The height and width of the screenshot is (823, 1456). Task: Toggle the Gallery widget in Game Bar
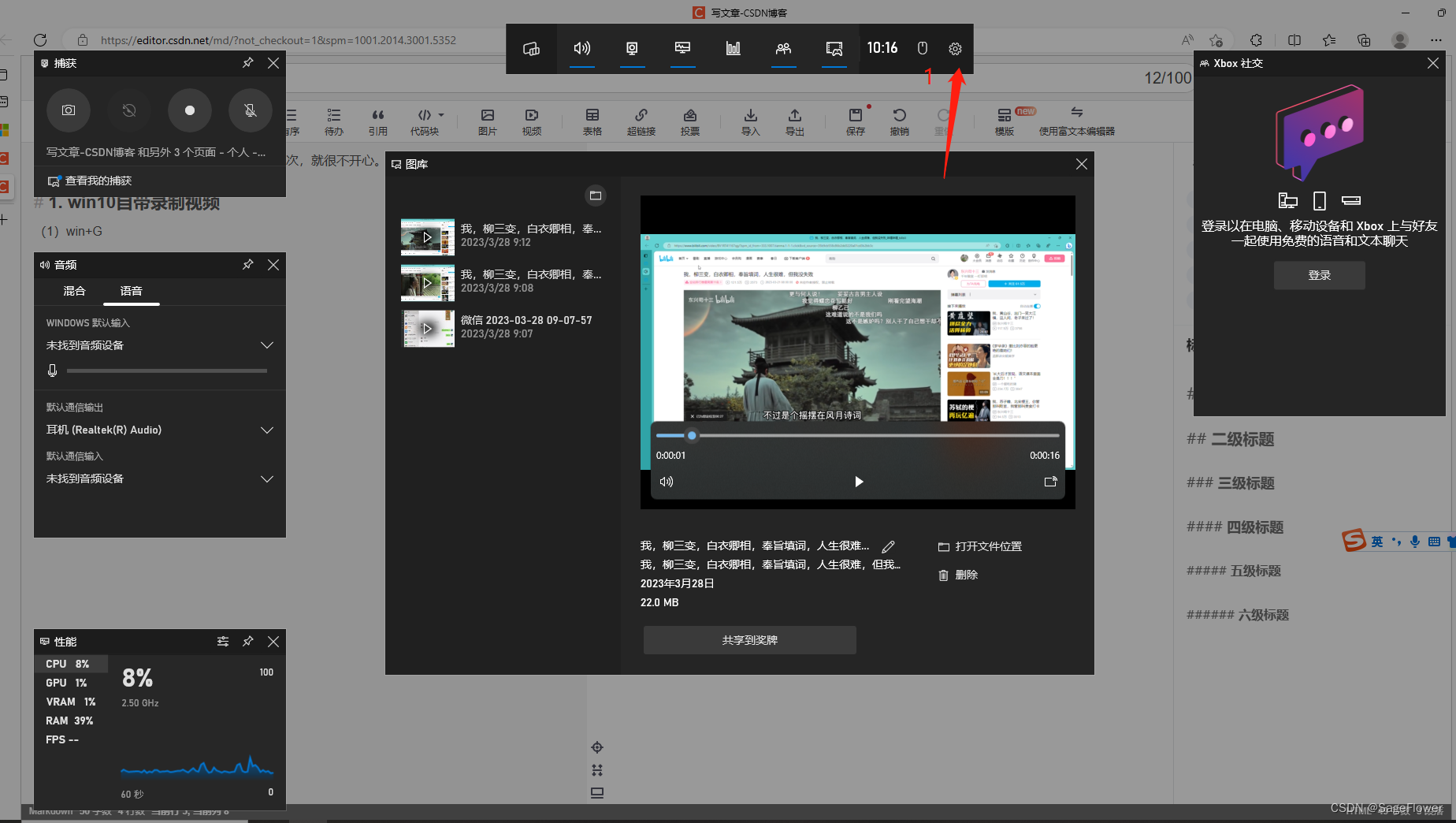point(834,49)
